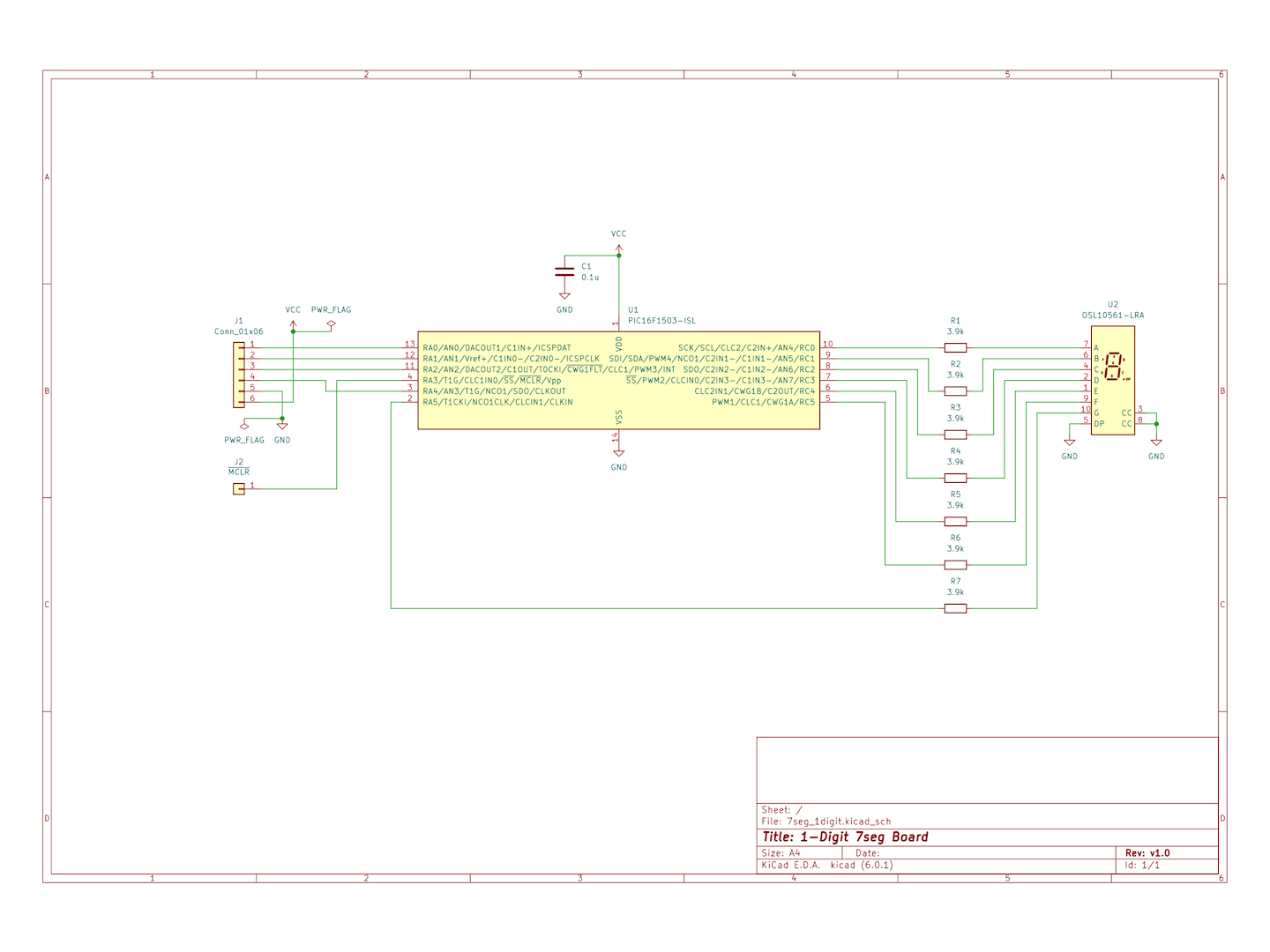The image size is (1270, 952).
Task: Click the R4 resistor symbol
Action: tap(955, 478)
